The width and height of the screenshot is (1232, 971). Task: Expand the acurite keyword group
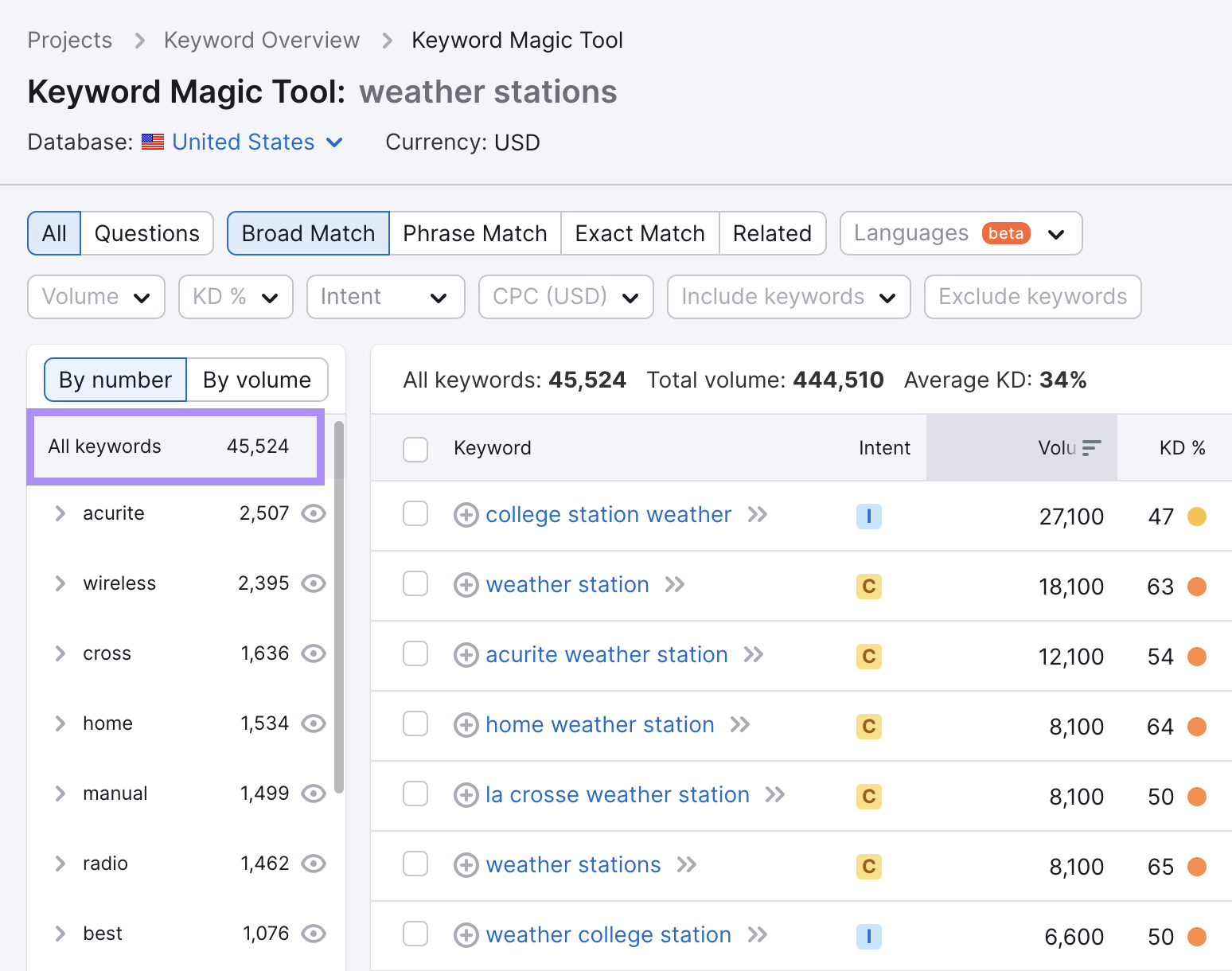pos(60,513)
